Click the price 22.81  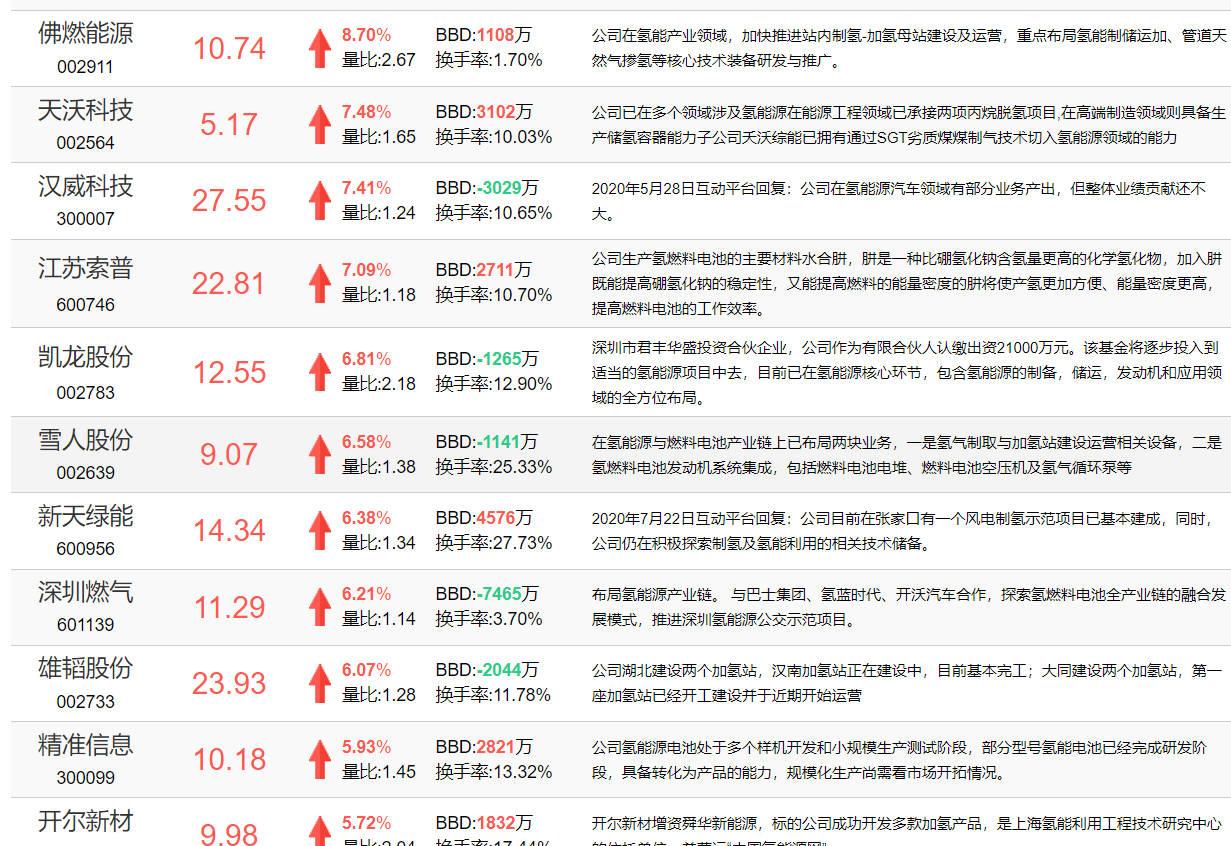[x=230, y=284]
